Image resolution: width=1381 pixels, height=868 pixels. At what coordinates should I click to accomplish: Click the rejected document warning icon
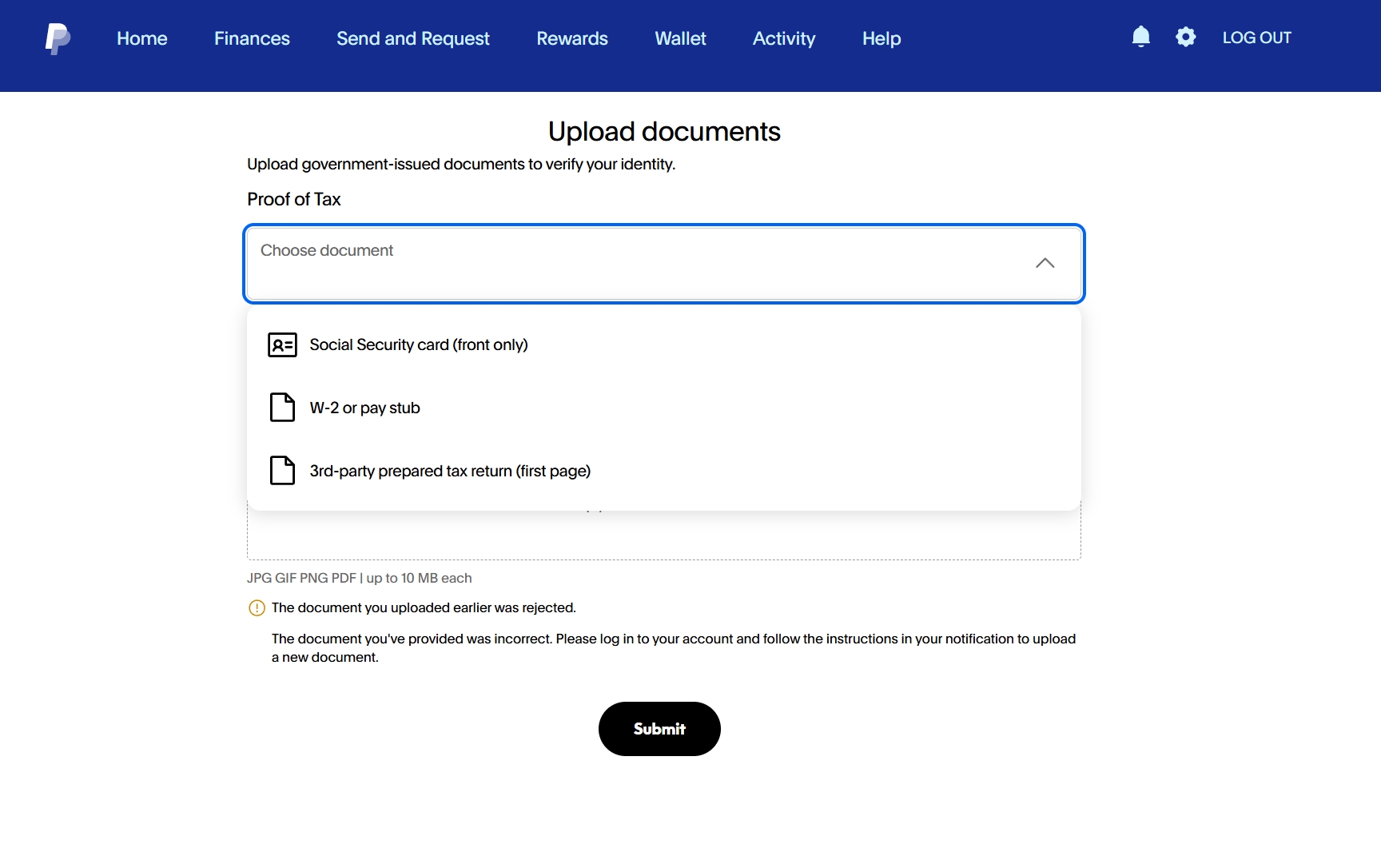[x=257, y=608]
